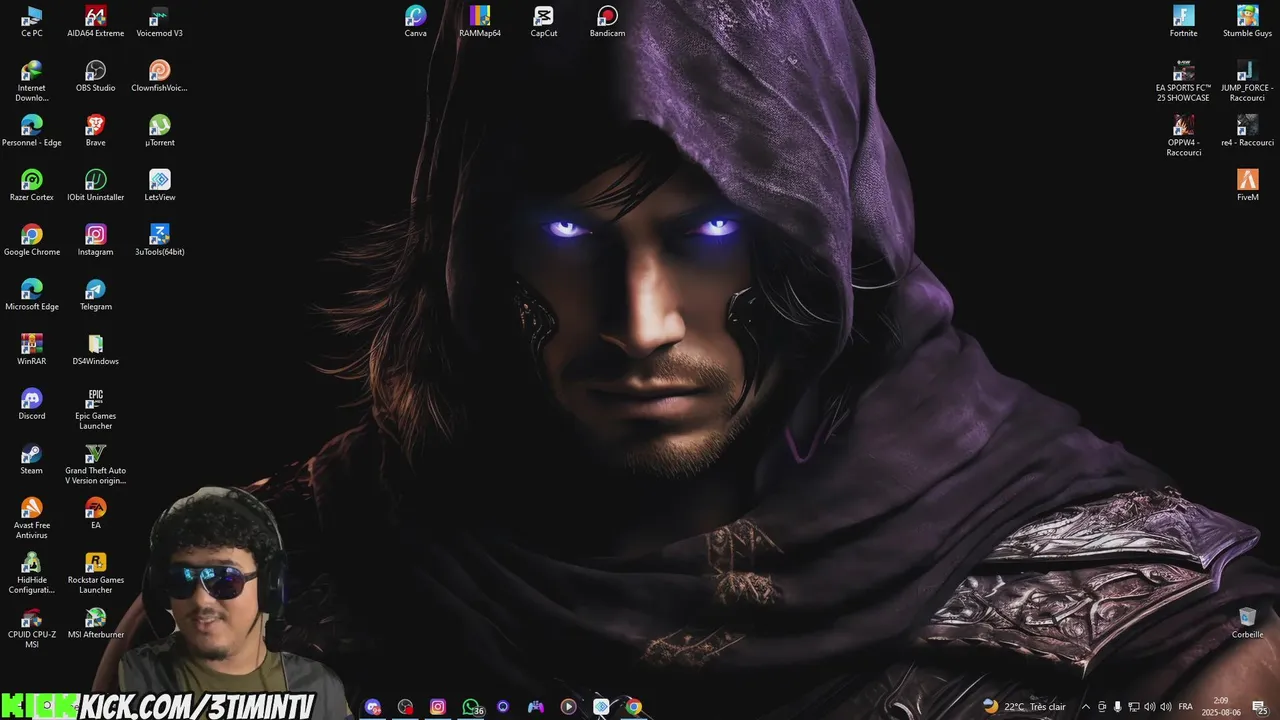Select Microsoft Edge desktop icon

point(32,295)
